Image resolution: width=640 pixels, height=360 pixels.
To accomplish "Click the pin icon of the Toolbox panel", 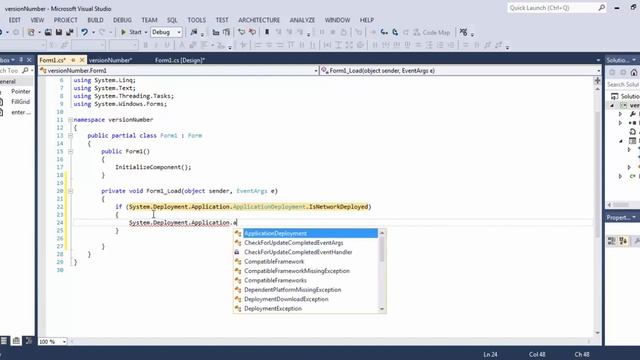I will pyautogui.click(x=21, y=60).
